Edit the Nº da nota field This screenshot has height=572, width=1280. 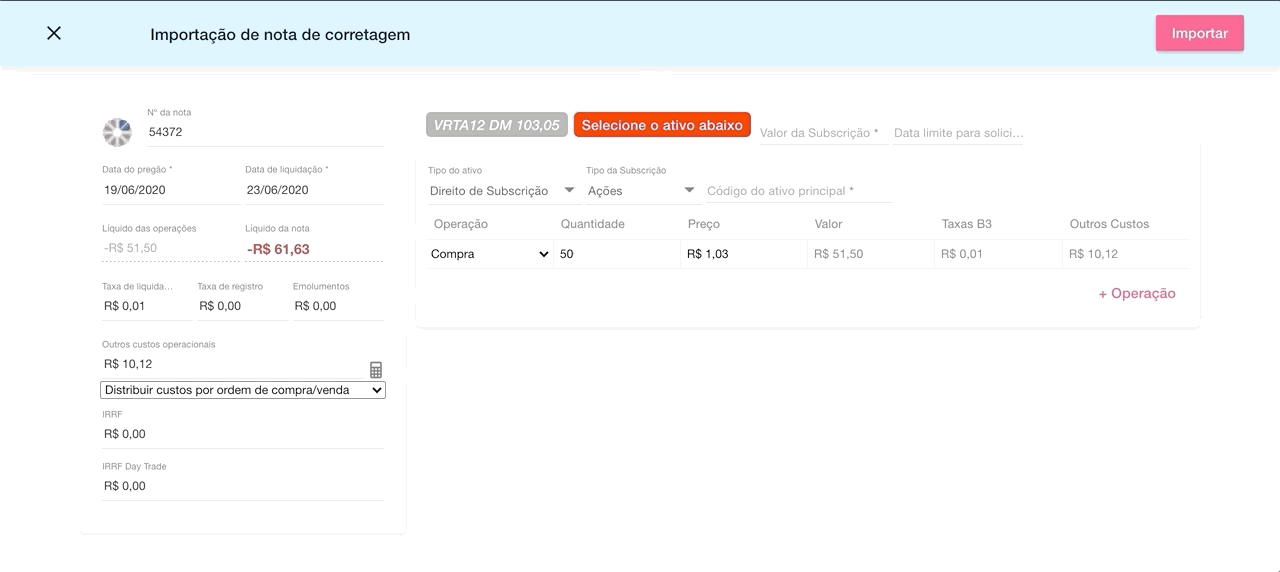tap(264, 132)
